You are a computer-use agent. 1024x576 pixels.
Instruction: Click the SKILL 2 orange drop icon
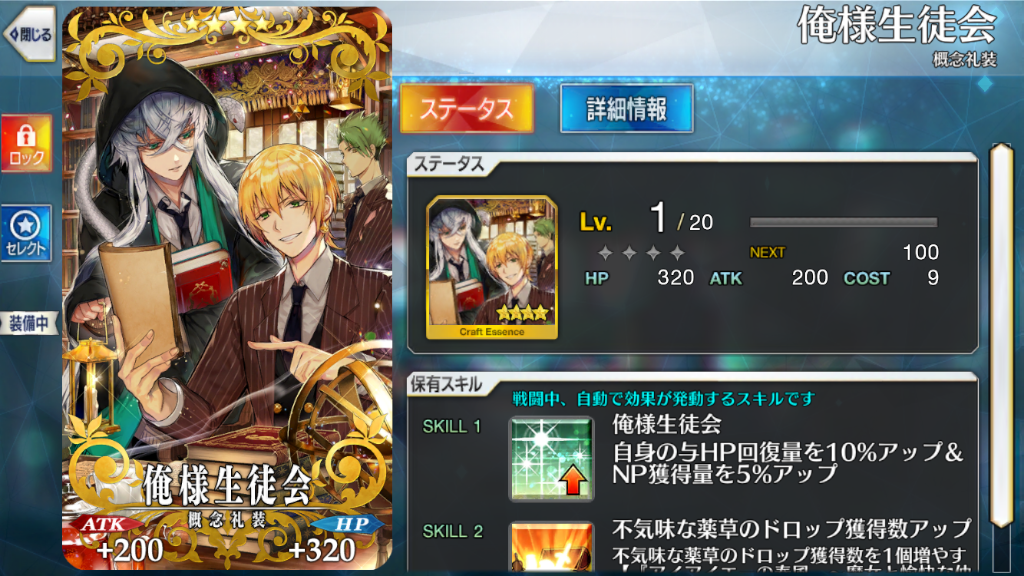pyautogui.click(x=551, y=546)
